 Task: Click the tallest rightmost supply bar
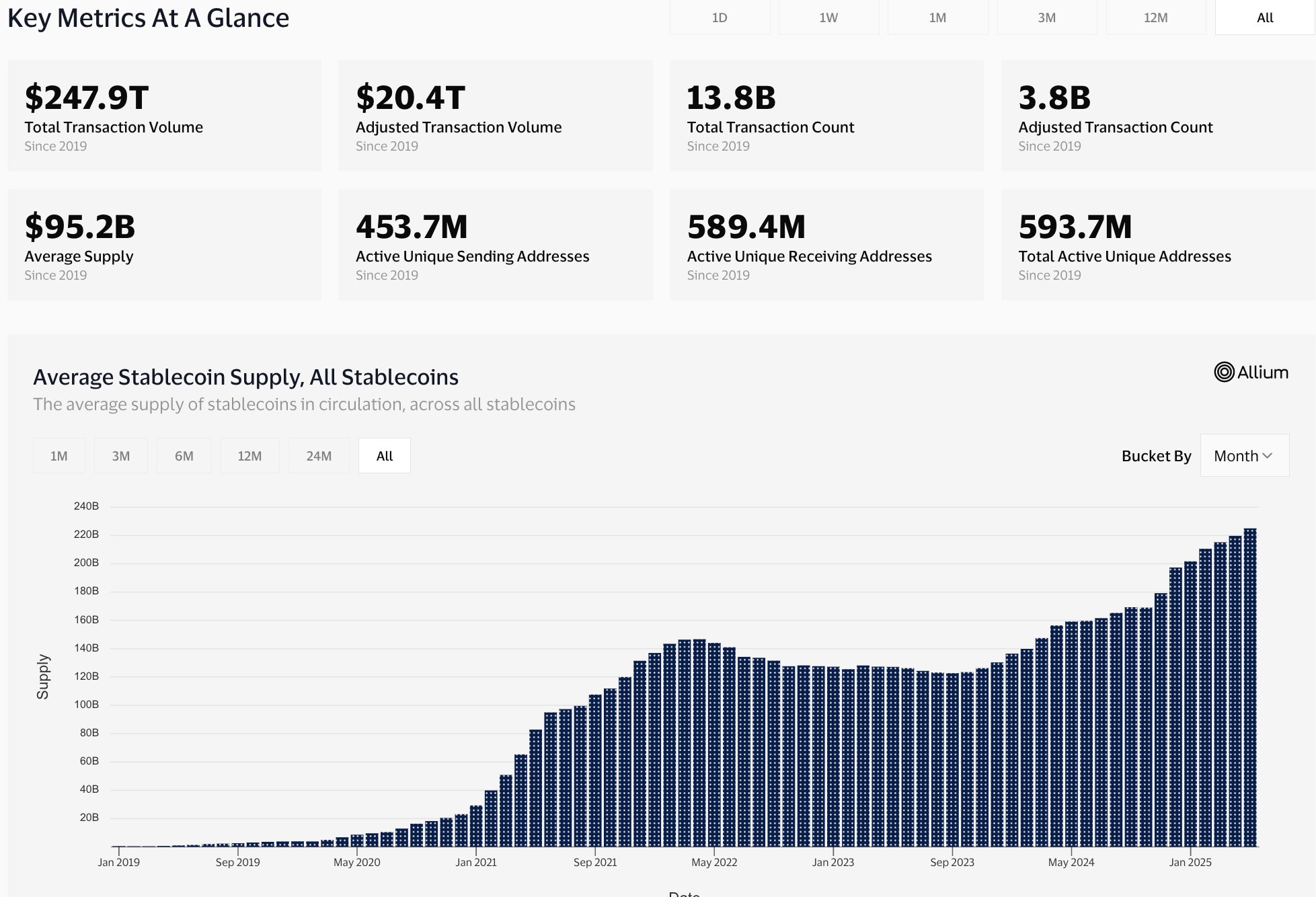click(1250, 686)
